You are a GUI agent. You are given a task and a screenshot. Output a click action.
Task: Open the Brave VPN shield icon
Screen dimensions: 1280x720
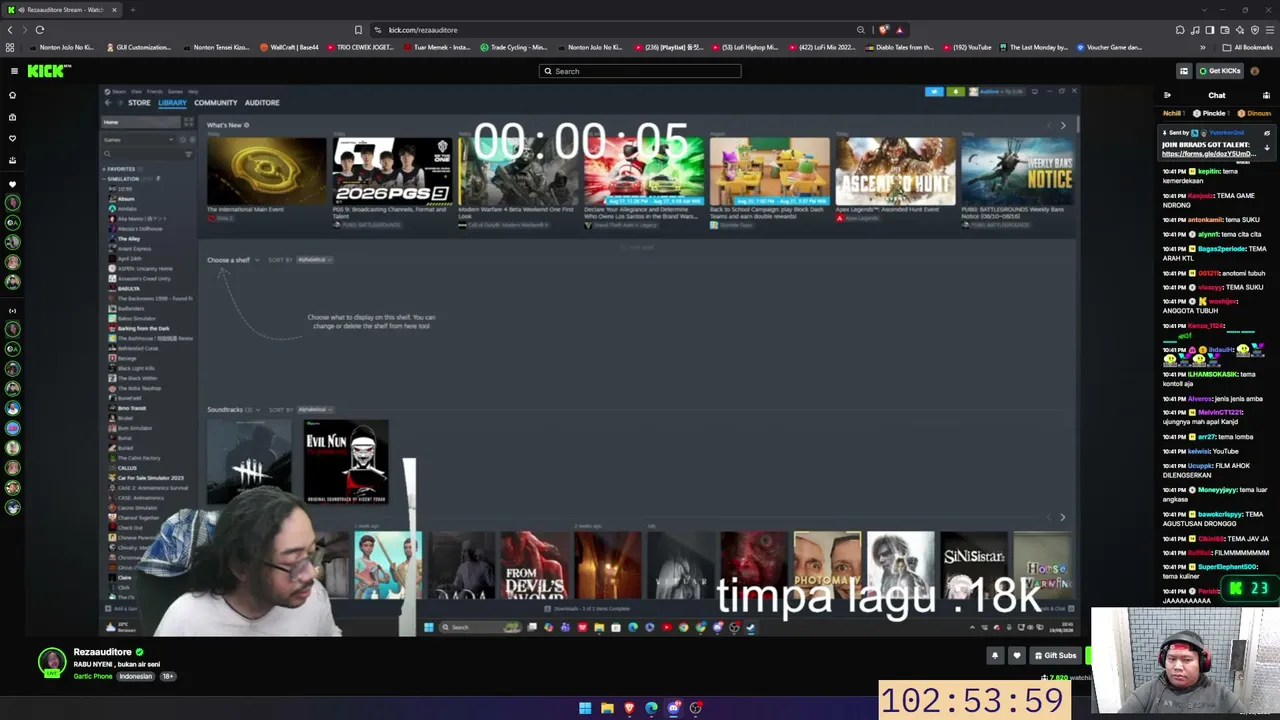point(1255,30)
